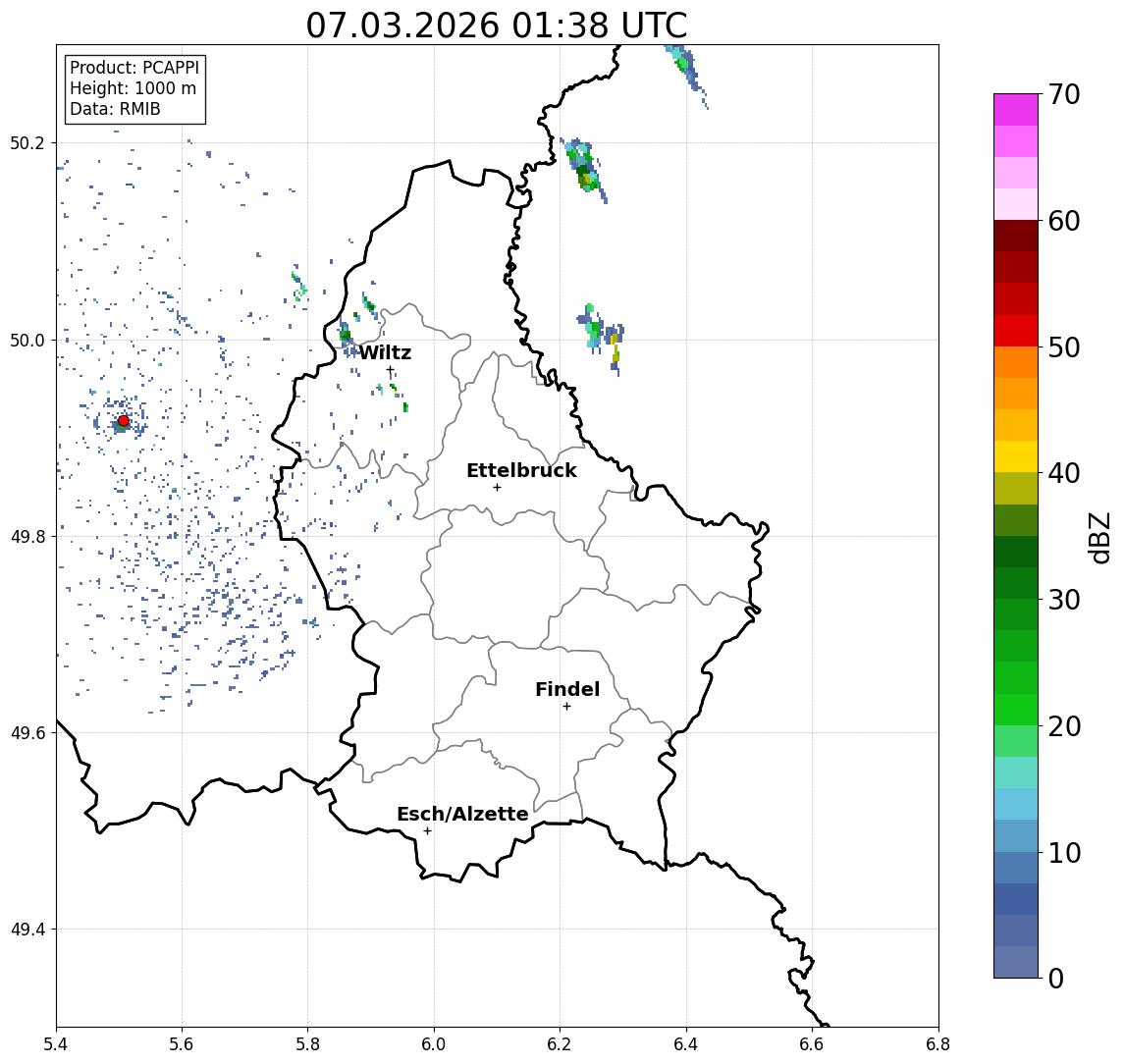Click the 50.2 latitude axis label

27,142
